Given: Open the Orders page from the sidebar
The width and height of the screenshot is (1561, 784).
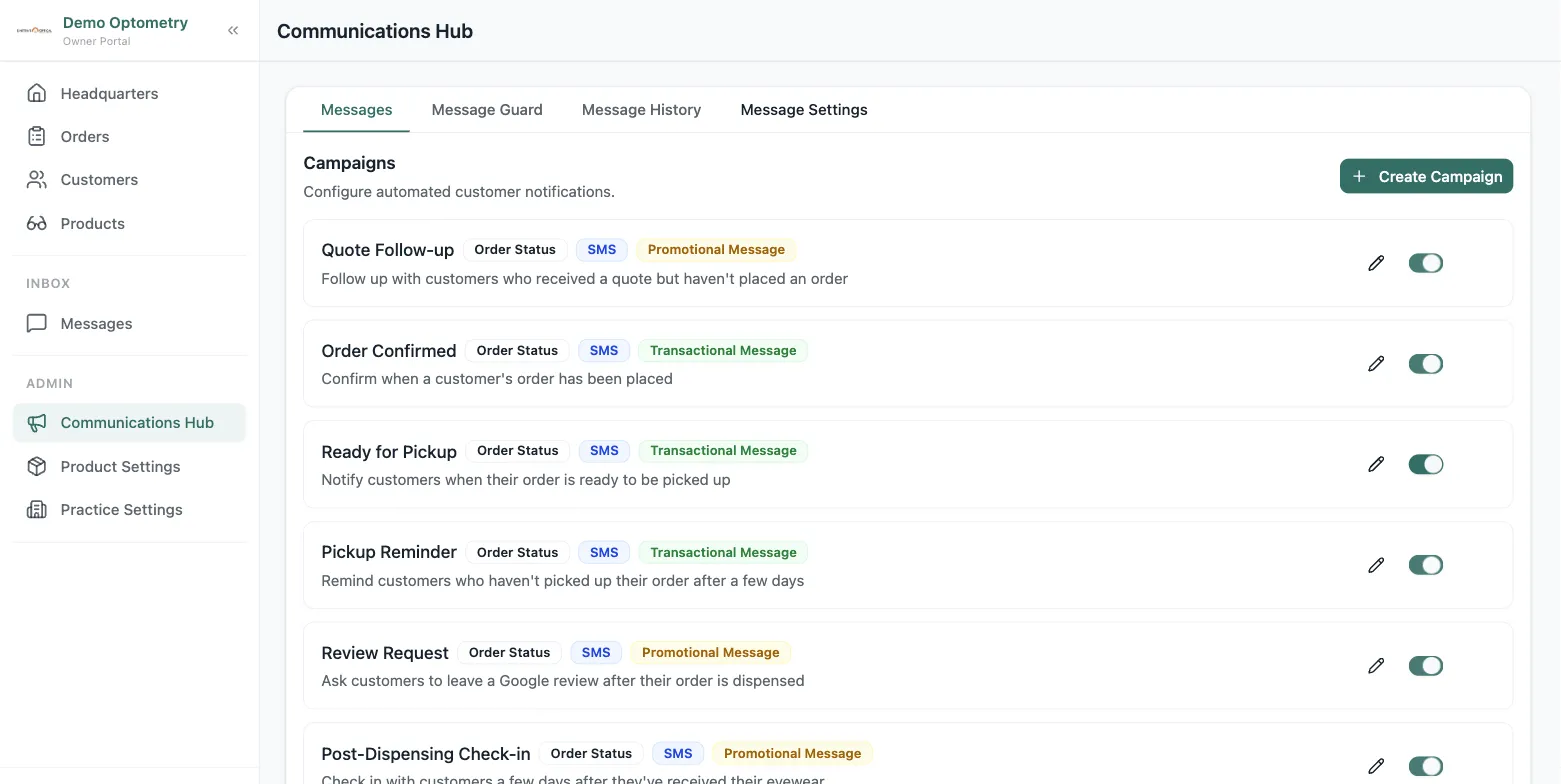Looking at the screenshot, I should pyautogui.click(x=129, y=136).
